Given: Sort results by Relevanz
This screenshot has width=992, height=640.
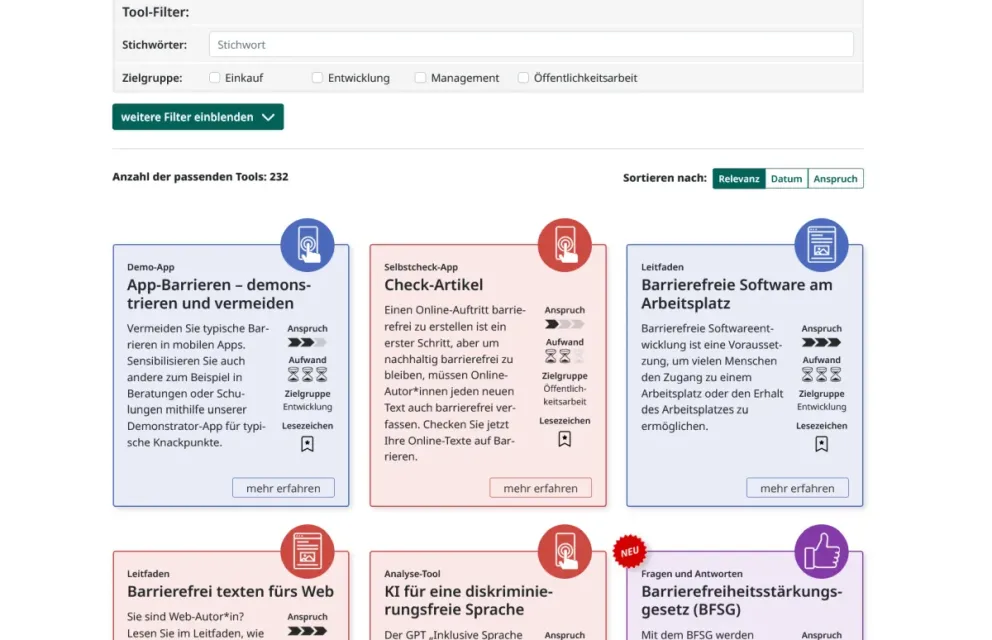Looking at the screenshot, I should tap(739, 178).
